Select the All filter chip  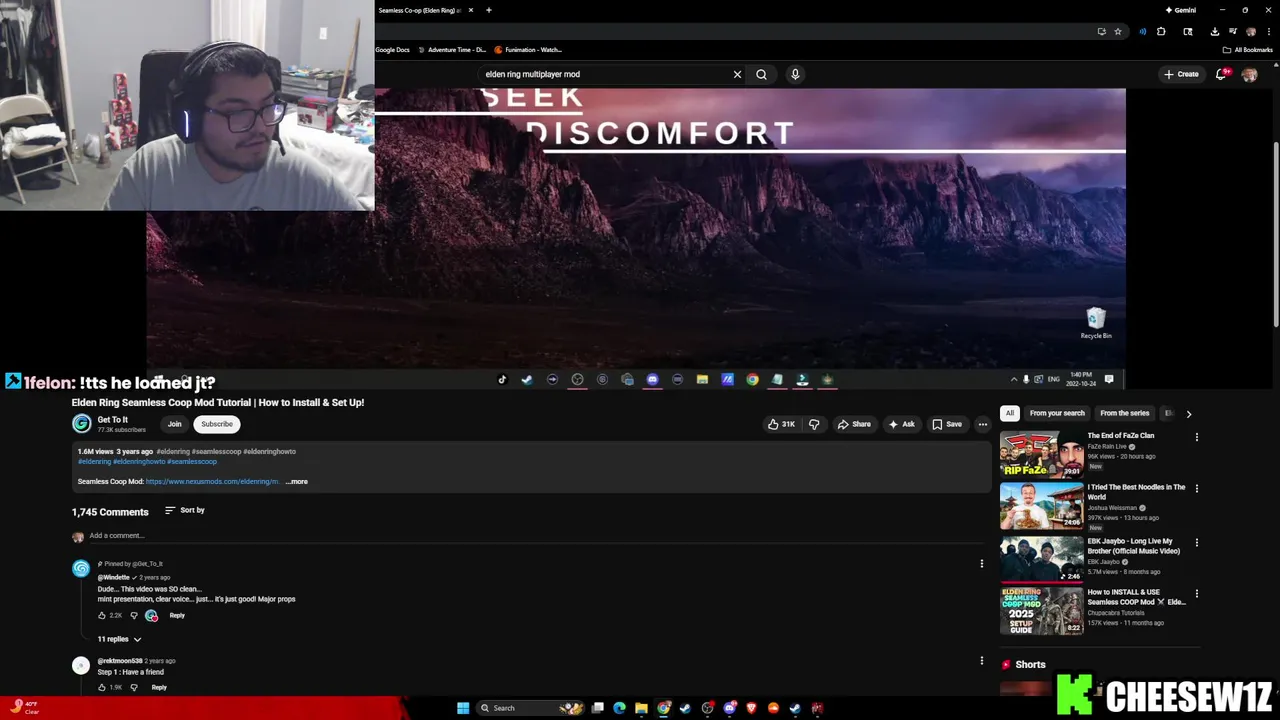1010,413
